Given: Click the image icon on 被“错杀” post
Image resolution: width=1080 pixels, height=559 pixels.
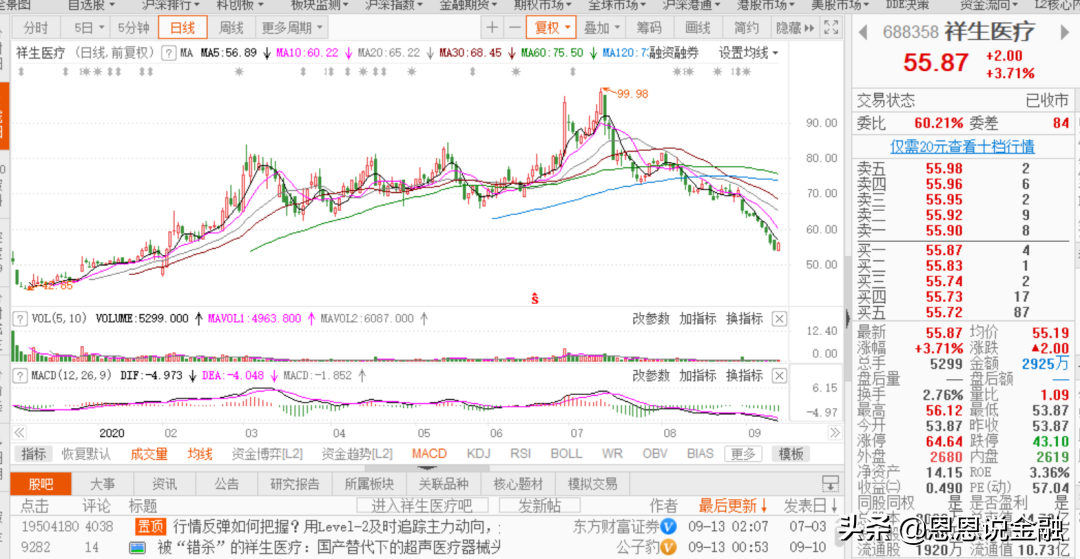Looking at the screenshot, I should coord(137,548).
